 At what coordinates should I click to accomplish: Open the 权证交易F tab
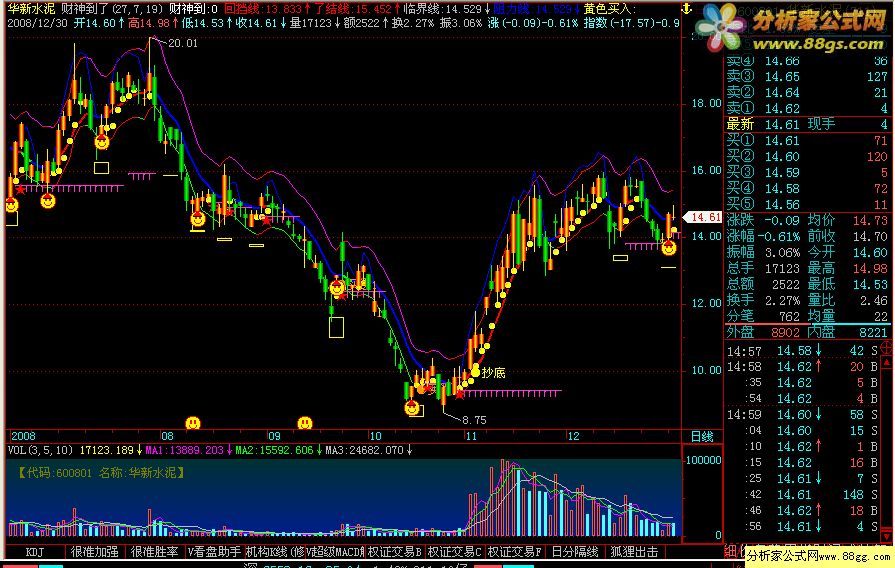click(x=514, y=552)
